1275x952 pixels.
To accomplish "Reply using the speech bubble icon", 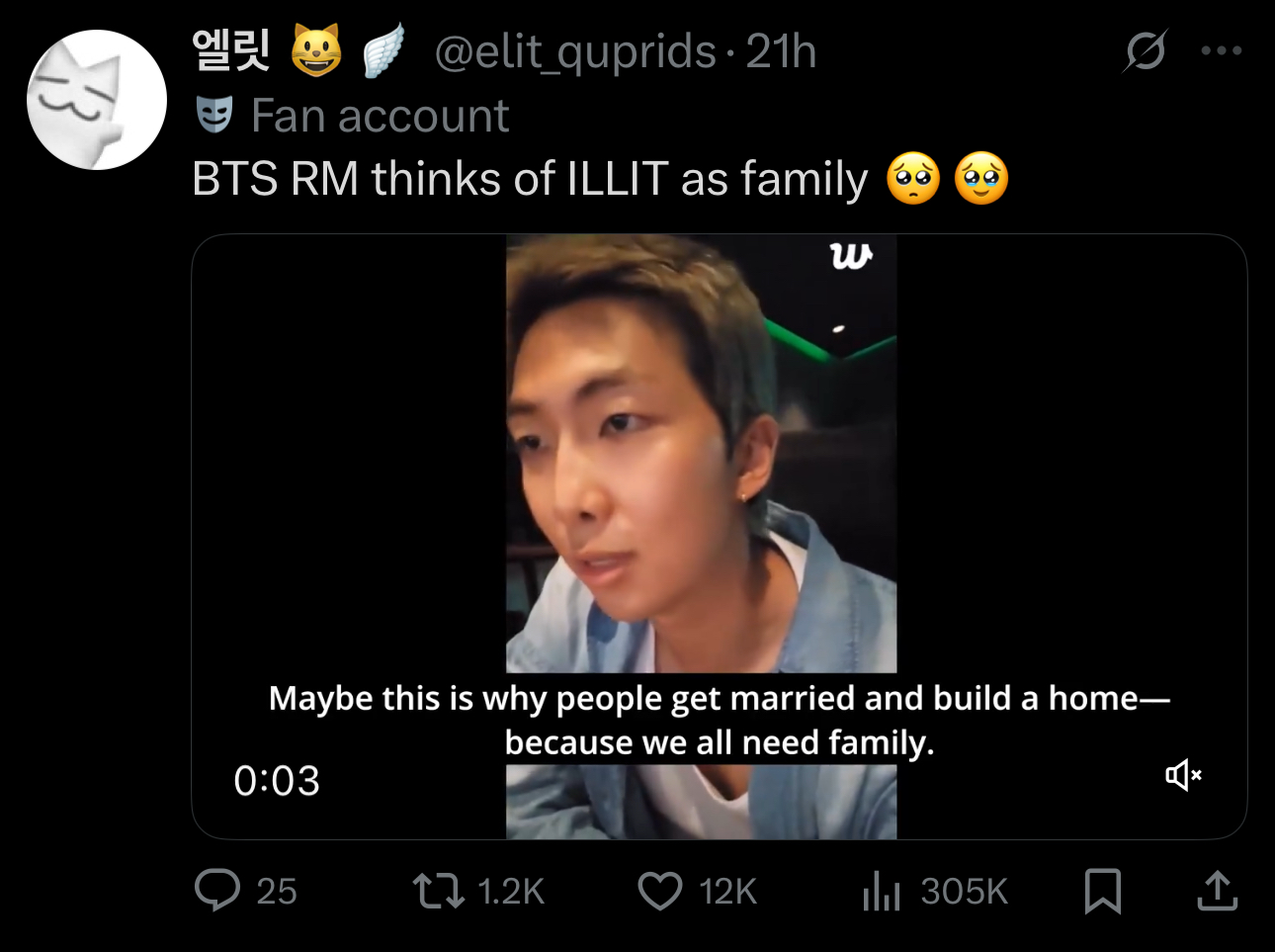I will pyautogui.click(x=217, y=890).
